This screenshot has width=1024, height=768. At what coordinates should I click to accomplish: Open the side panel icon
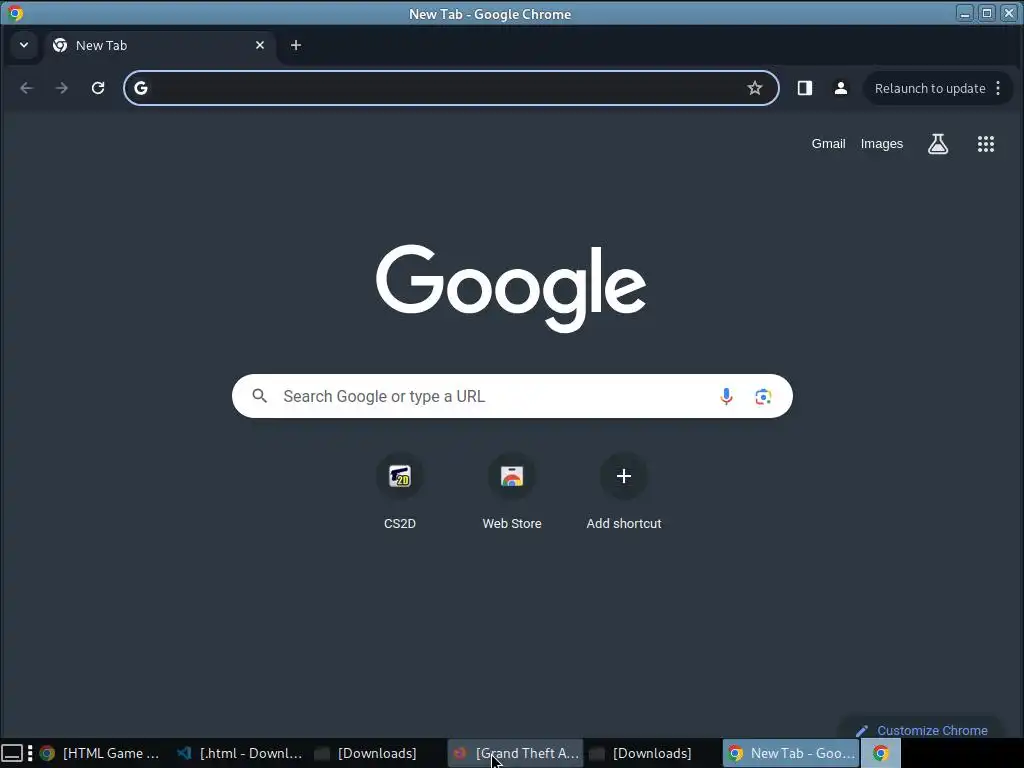tap(805, 88)
